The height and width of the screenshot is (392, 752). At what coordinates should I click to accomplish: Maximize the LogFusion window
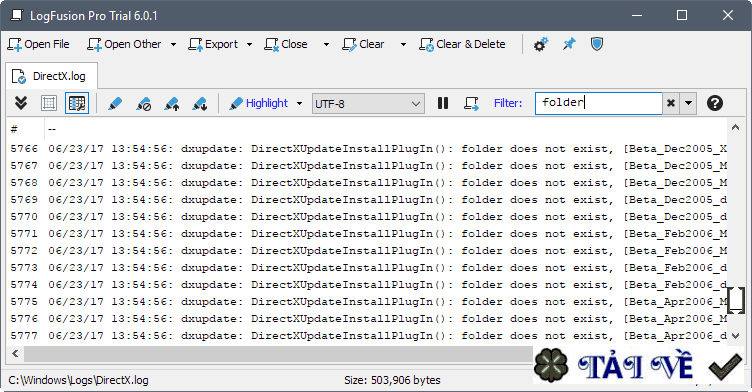(682, 15)
